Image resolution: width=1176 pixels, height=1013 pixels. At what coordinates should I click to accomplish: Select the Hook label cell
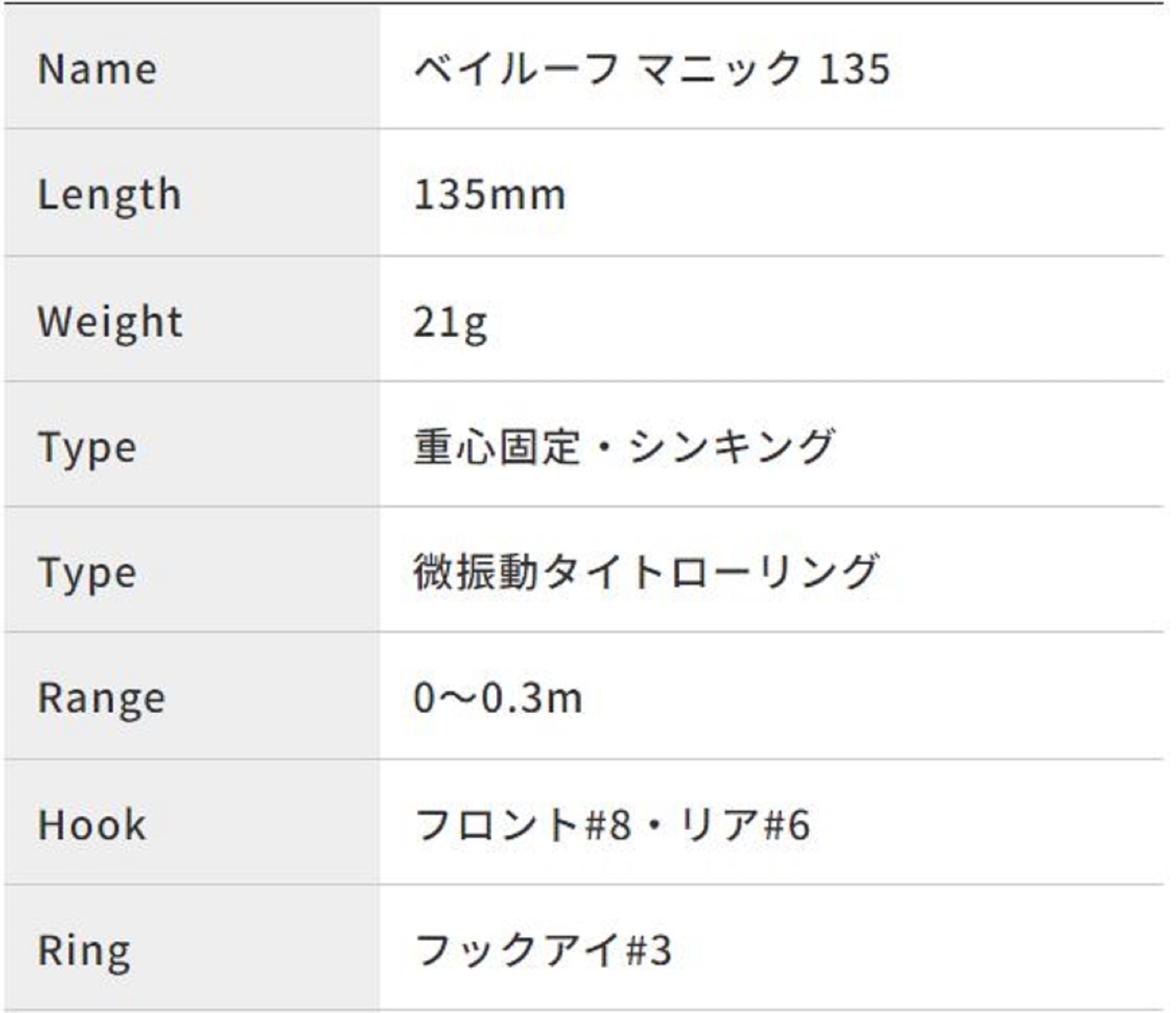click(92, 825)
